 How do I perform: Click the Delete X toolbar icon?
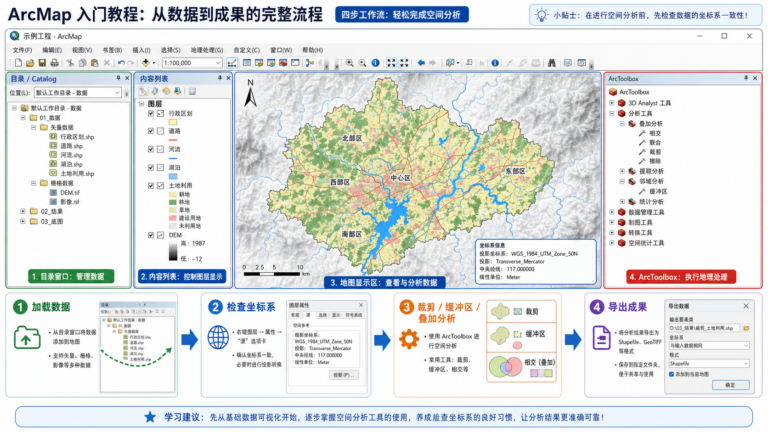click(106, 63)
